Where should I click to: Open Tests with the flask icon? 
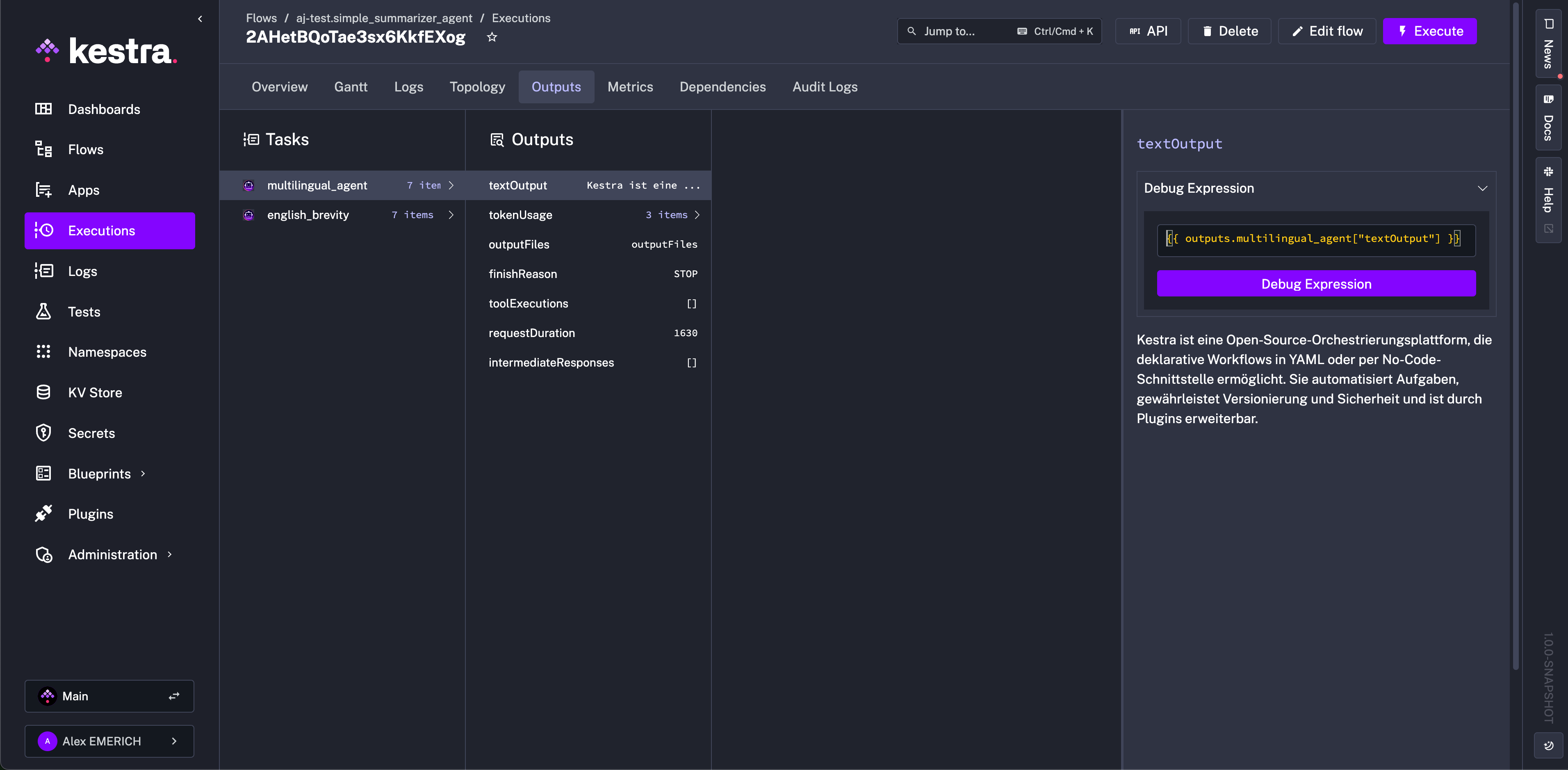tap(43, 312)
